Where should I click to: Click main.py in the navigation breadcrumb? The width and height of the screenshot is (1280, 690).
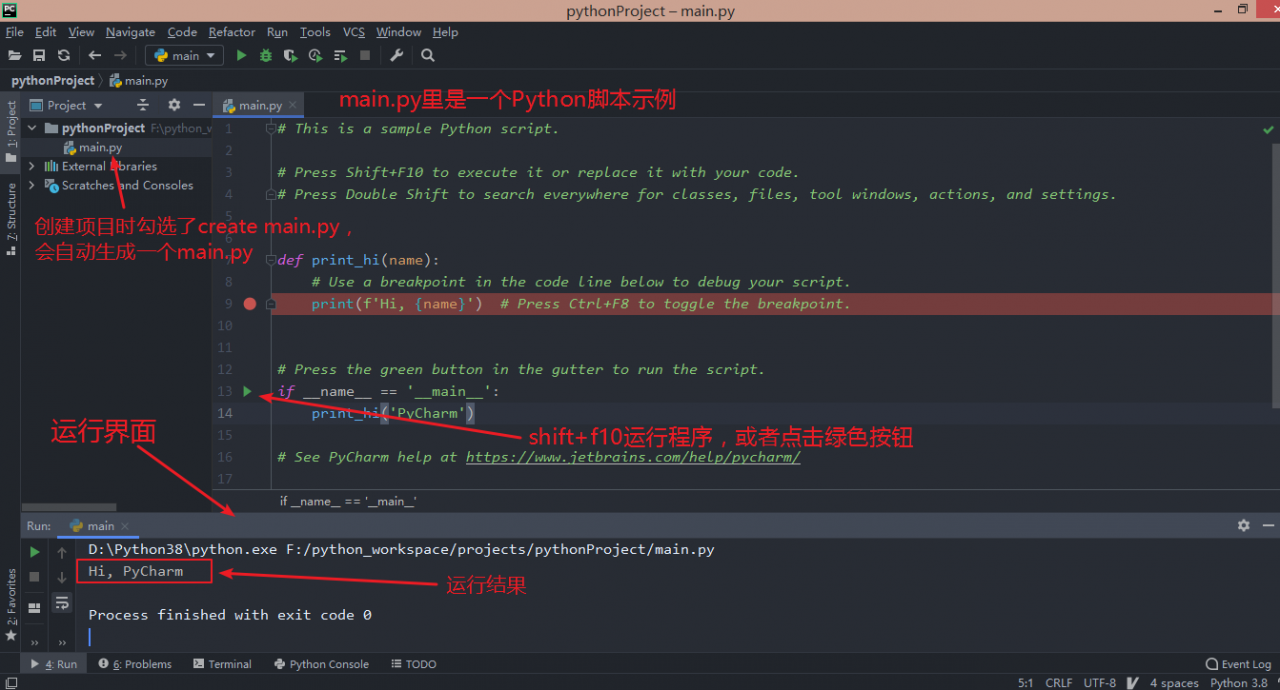[x=139, y=80]
